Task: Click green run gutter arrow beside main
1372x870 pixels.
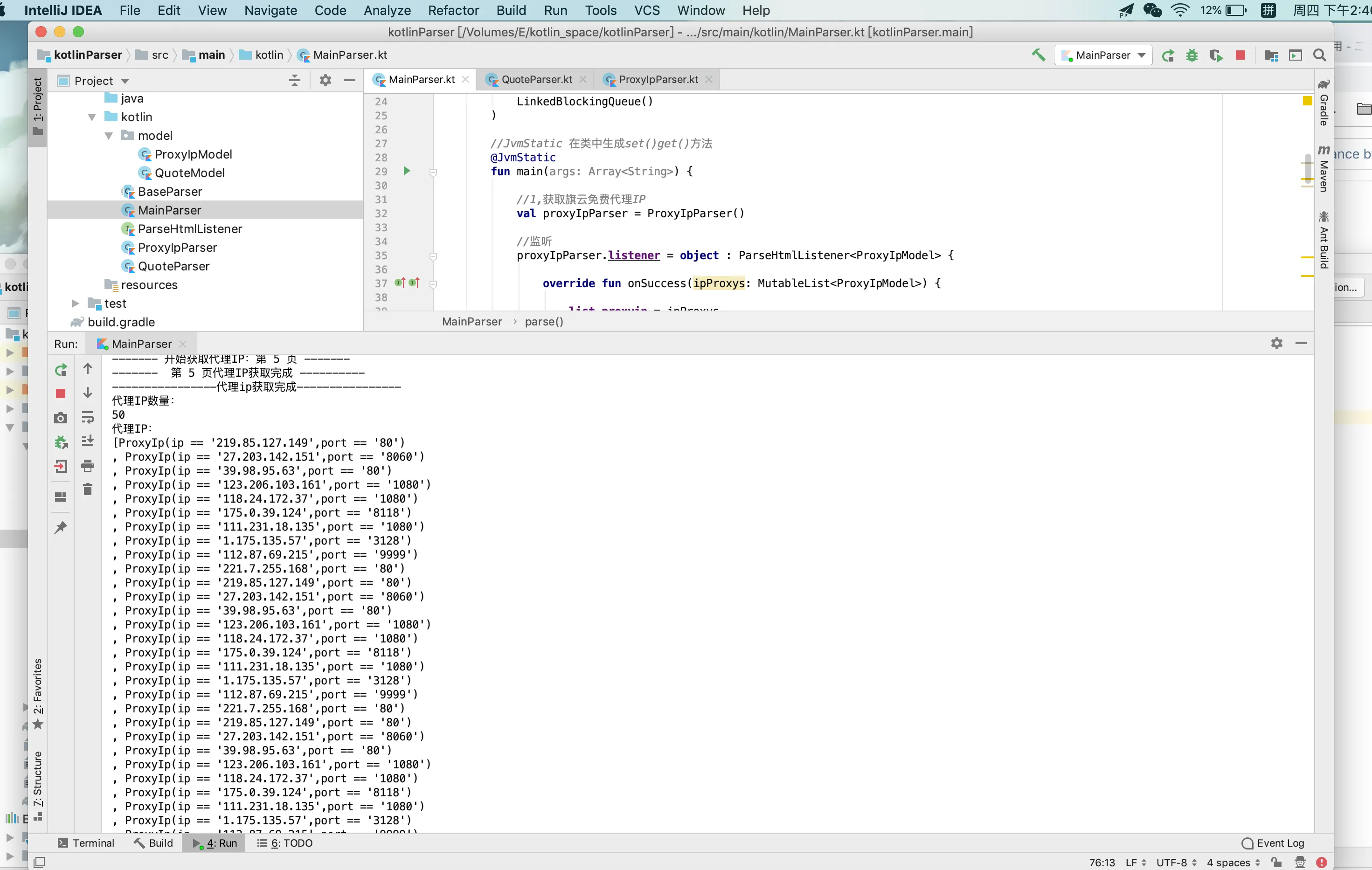Action: (x=407, y=171)
